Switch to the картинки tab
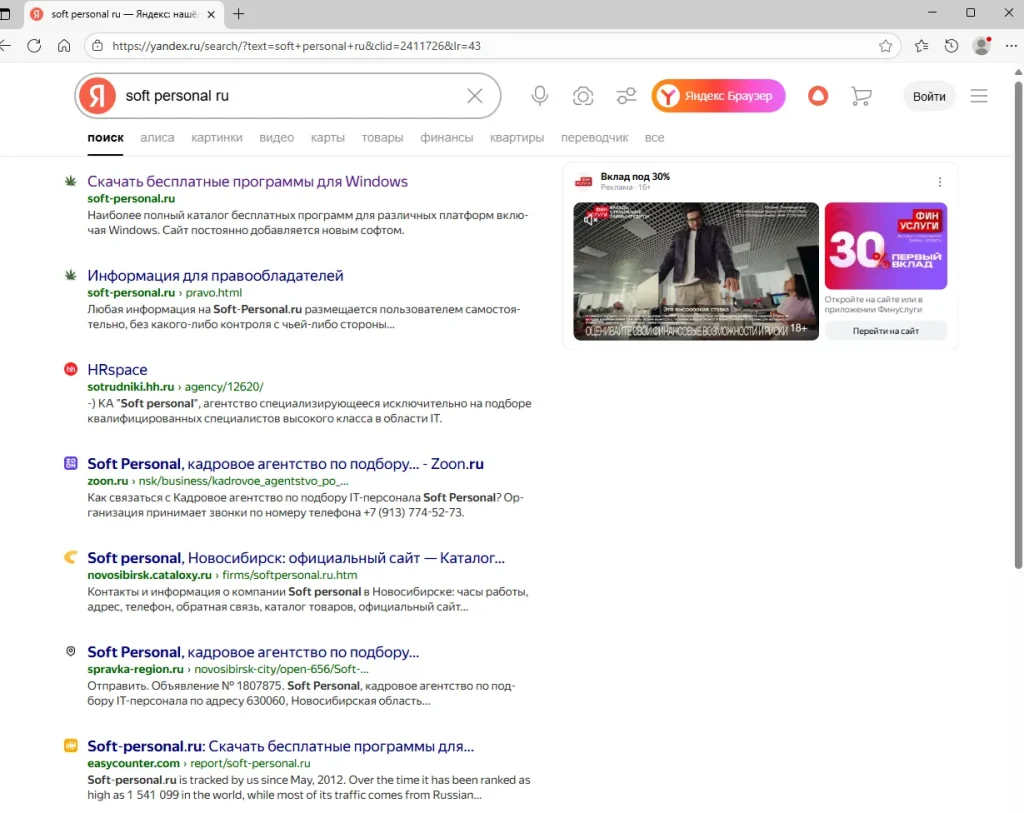The width and height of the screenshot is (1024, 813). (216, 138)
